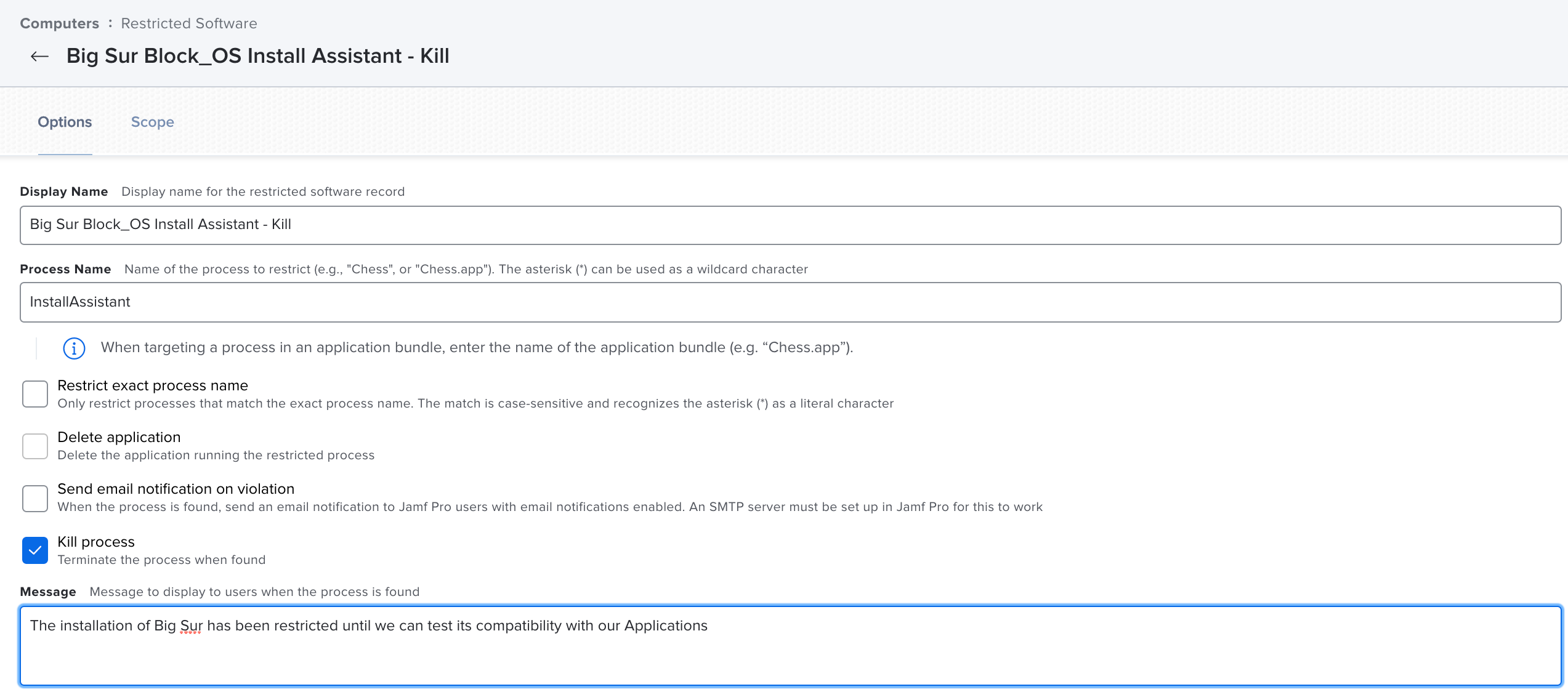
Task: Click 'Display name for the restricted software record' text
Action: 263,191
